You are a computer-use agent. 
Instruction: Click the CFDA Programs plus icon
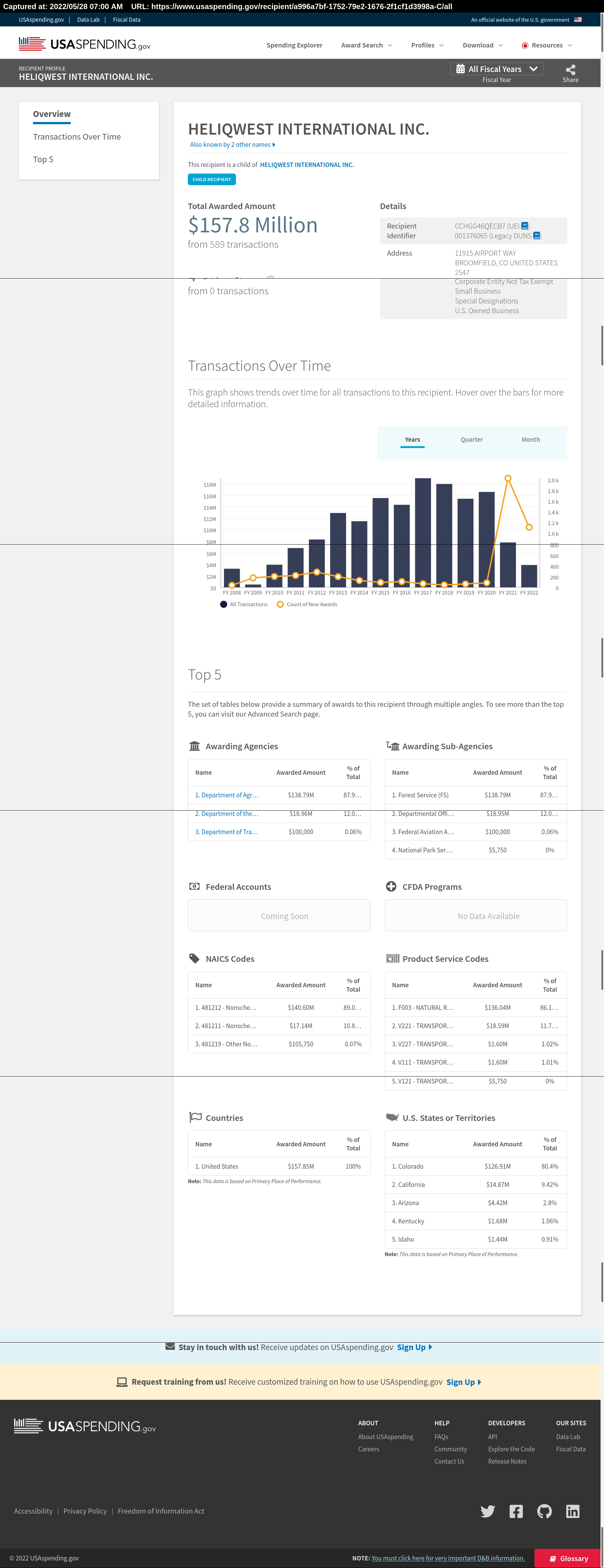click(x=391, y=886)
